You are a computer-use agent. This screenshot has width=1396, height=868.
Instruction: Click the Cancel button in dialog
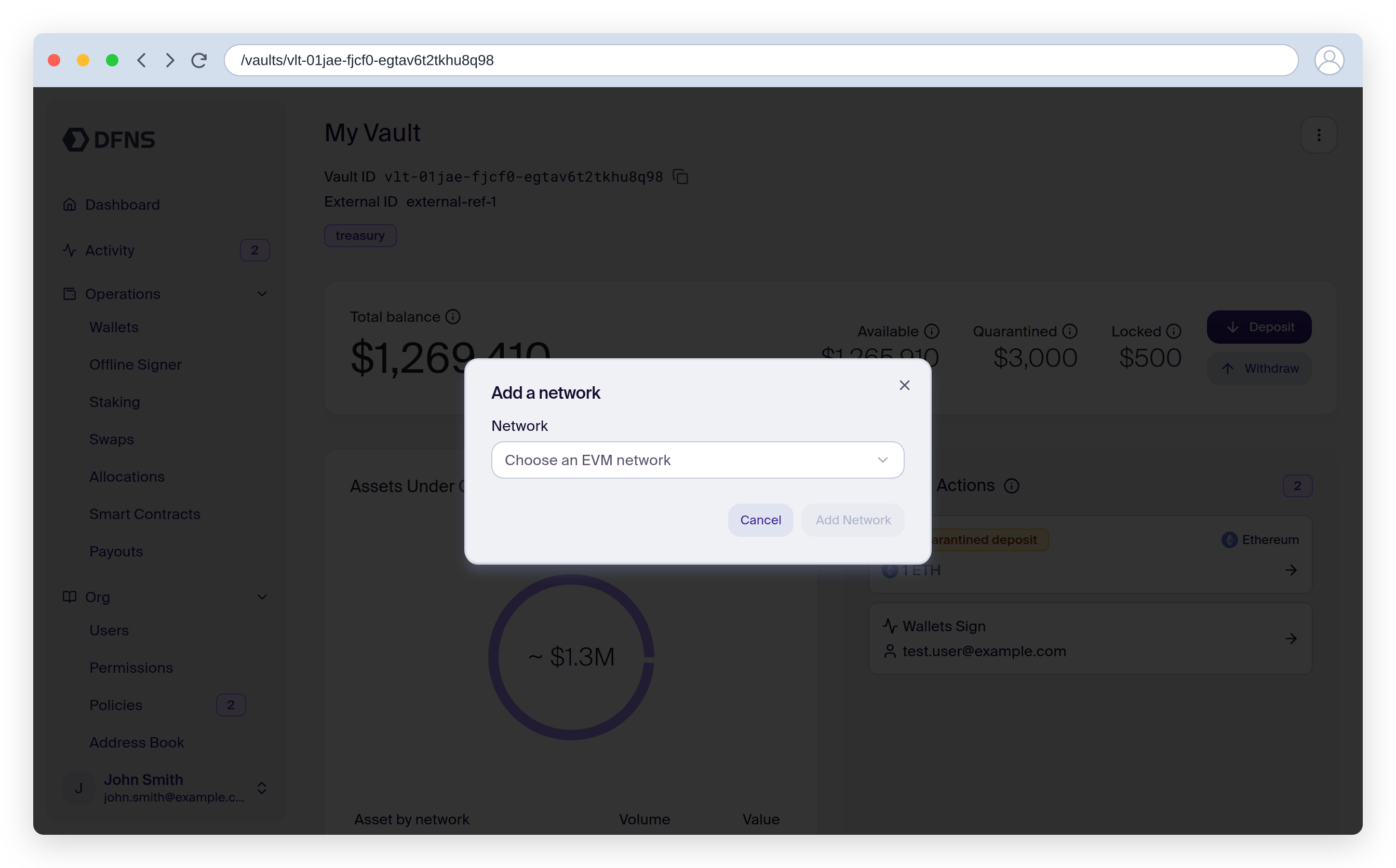tap(760, 520)
